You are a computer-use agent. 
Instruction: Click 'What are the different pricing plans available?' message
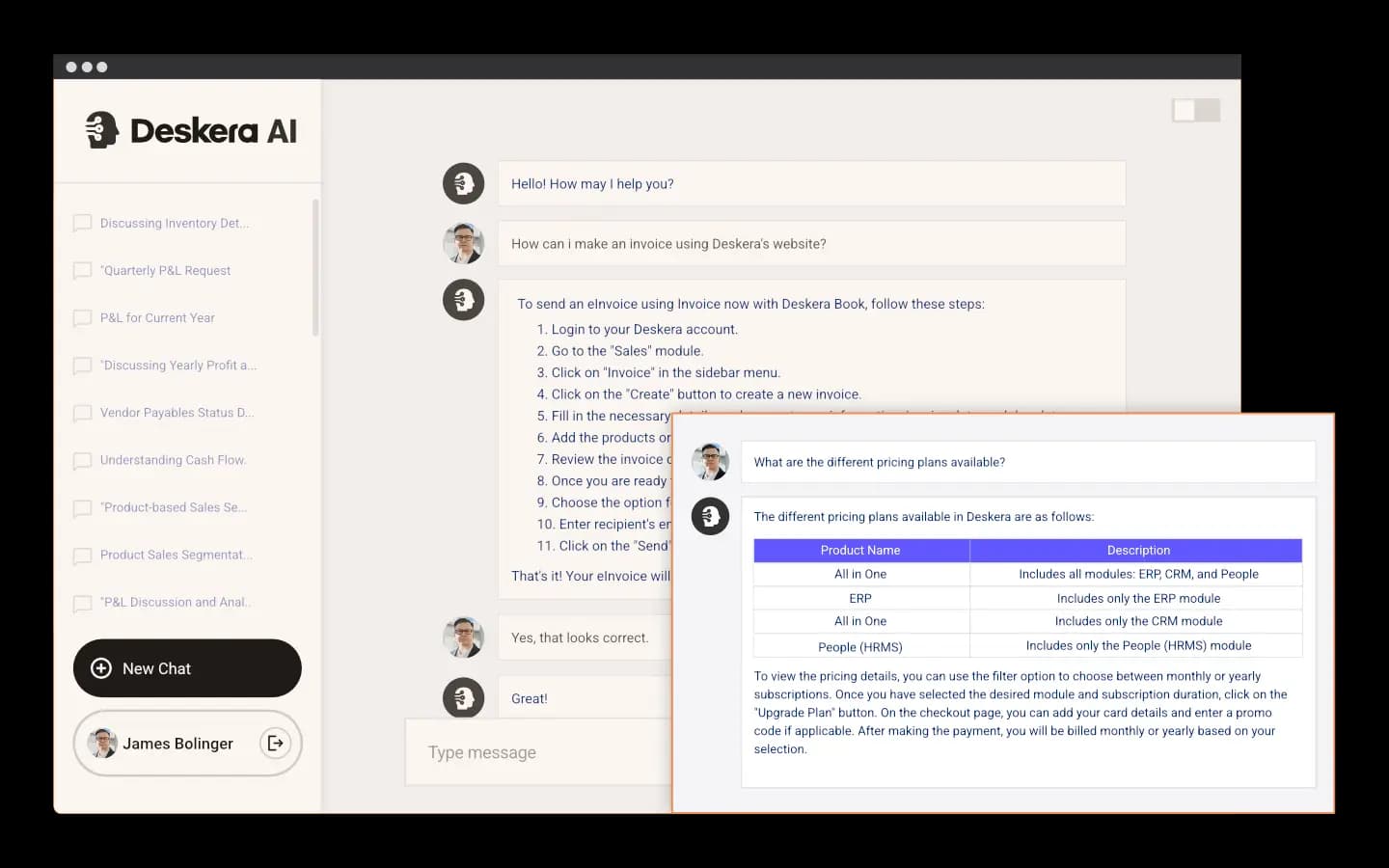(1028, 462)
